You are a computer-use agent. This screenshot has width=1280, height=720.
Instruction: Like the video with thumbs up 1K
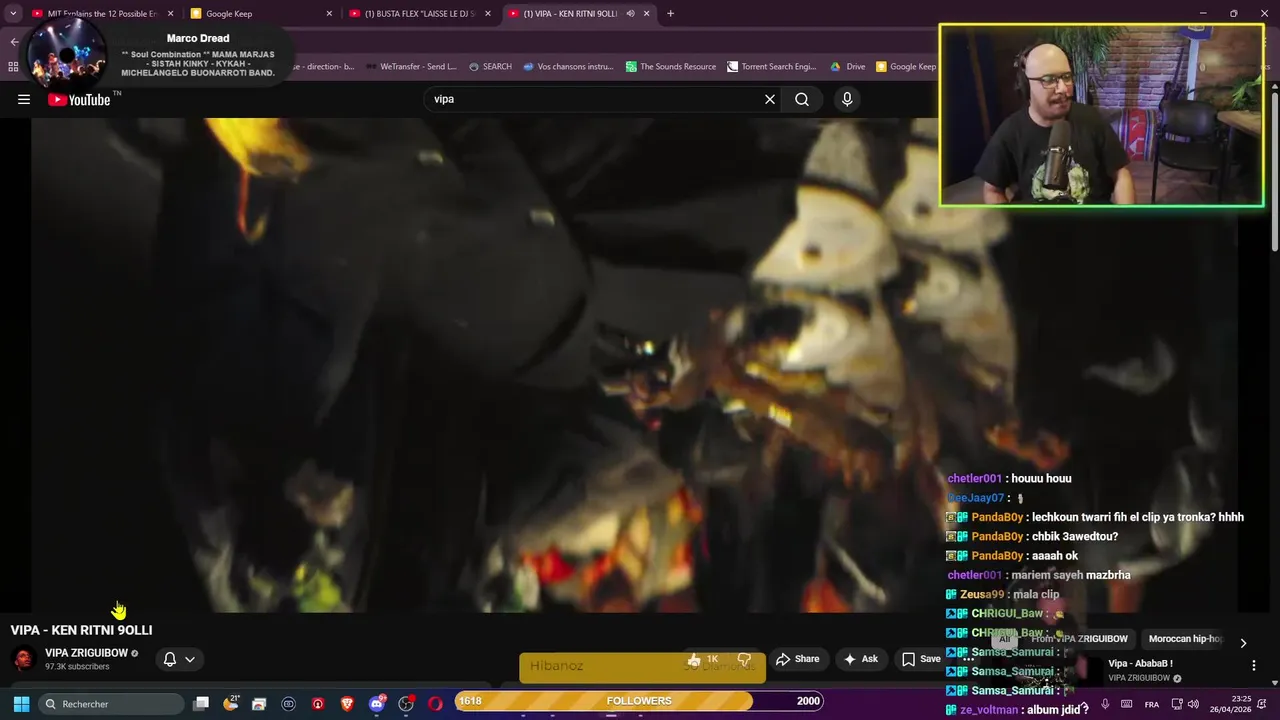click(x=703, y=659)
